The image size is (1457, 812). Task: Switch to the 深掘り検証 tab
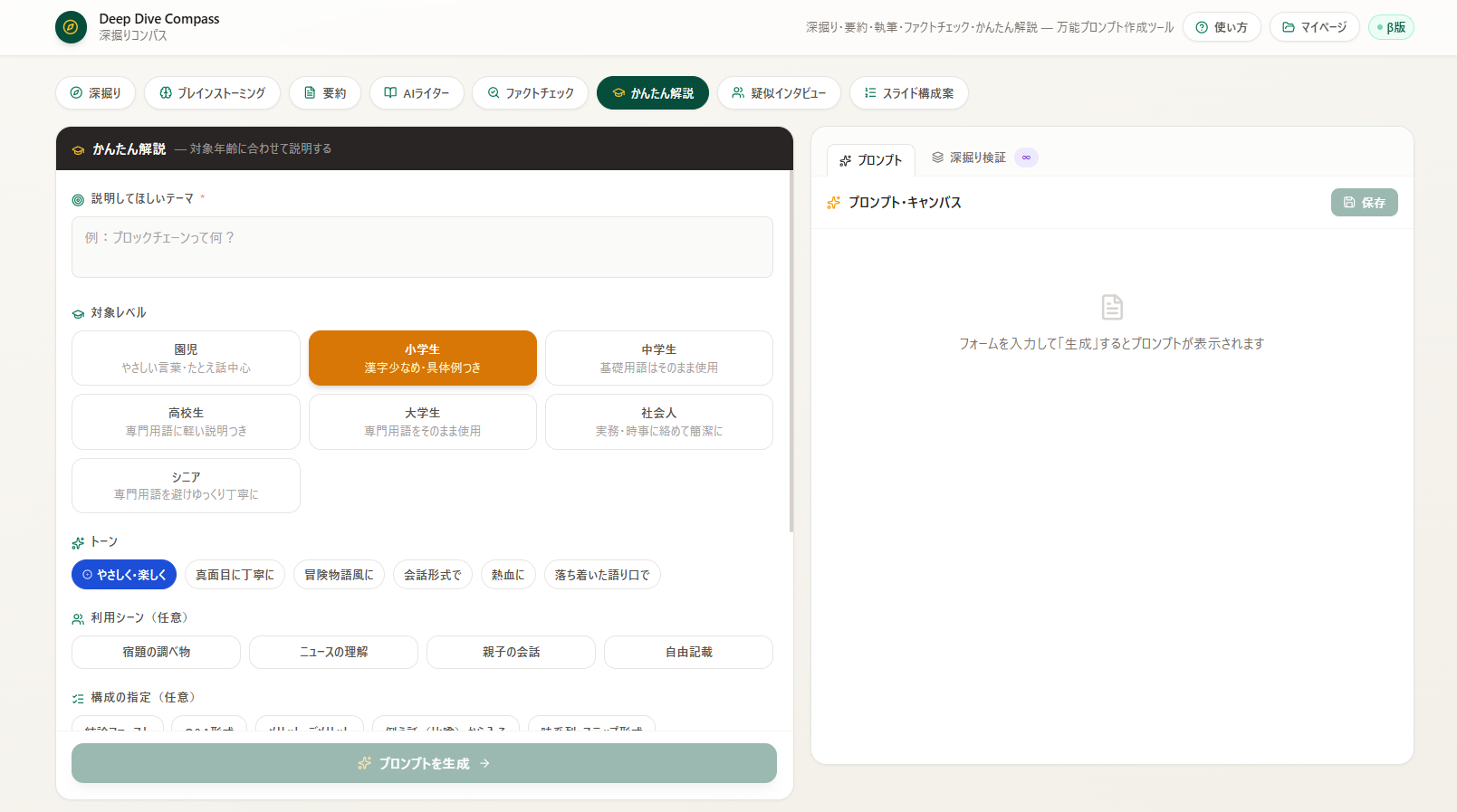click(x=983, y=158)
